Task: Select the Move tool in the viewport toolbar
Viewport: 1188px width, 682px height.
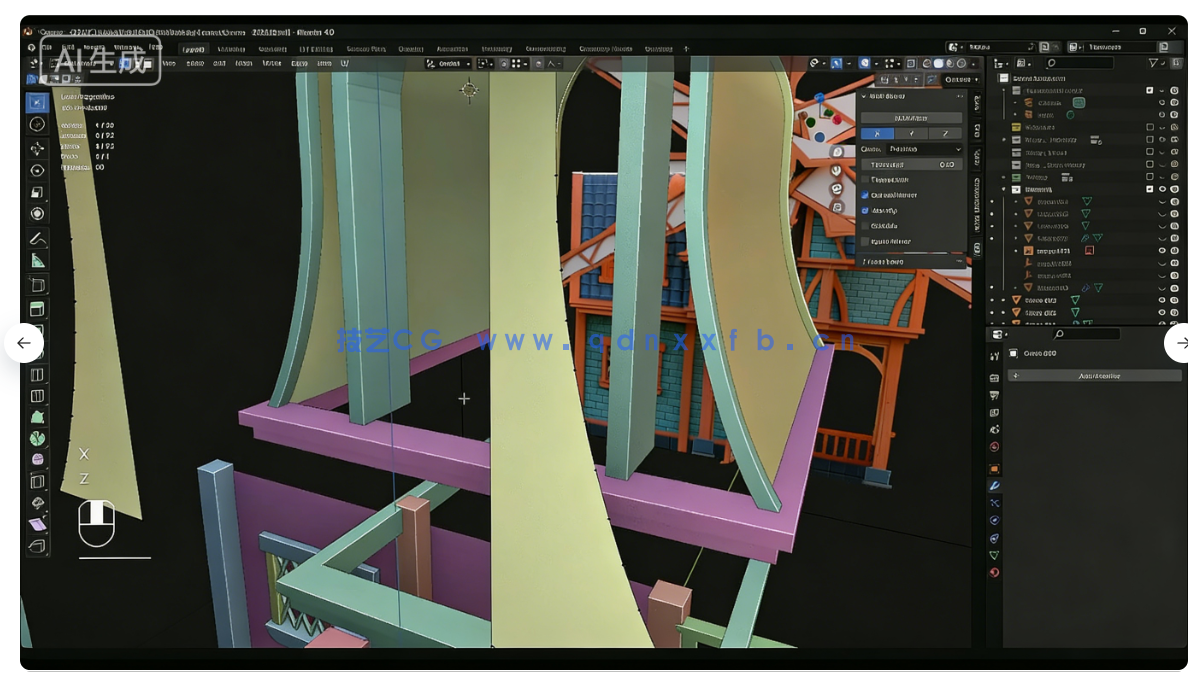Action: 37,147
